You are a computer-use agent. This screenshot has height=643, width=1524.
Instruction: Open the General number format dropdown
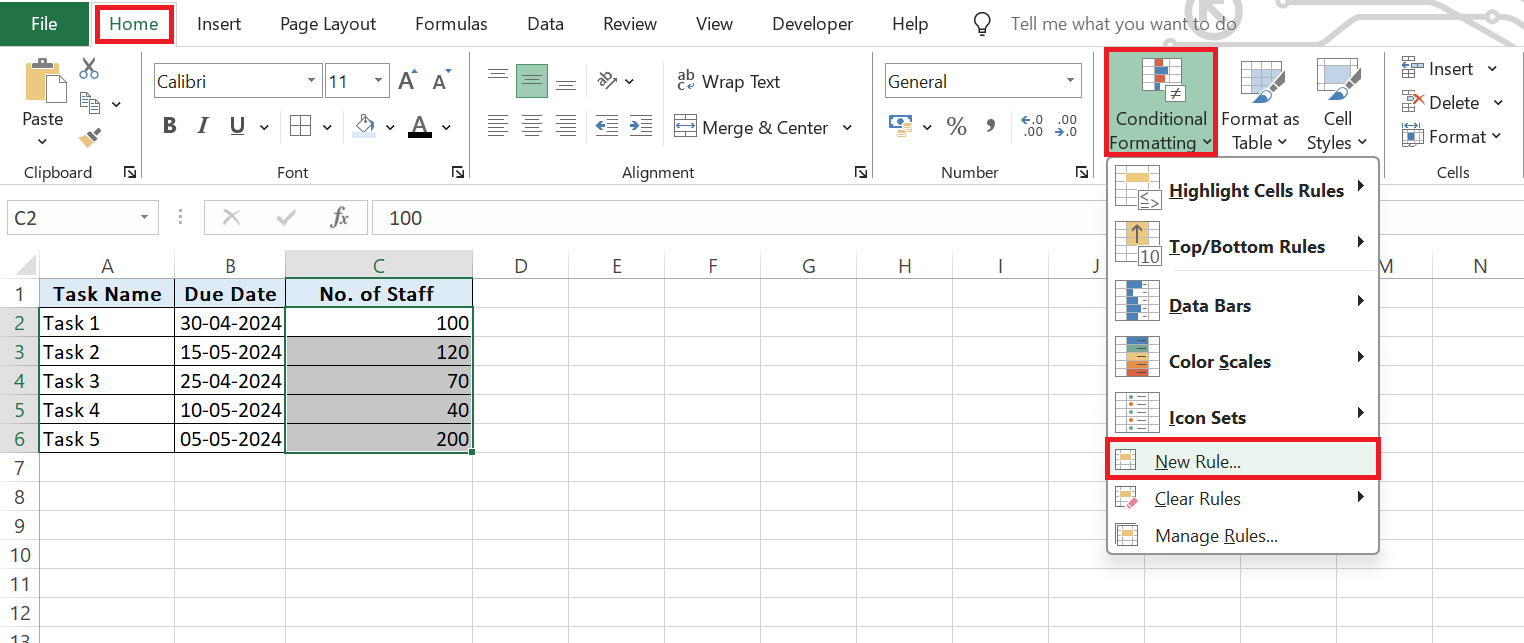point(1072,81)
